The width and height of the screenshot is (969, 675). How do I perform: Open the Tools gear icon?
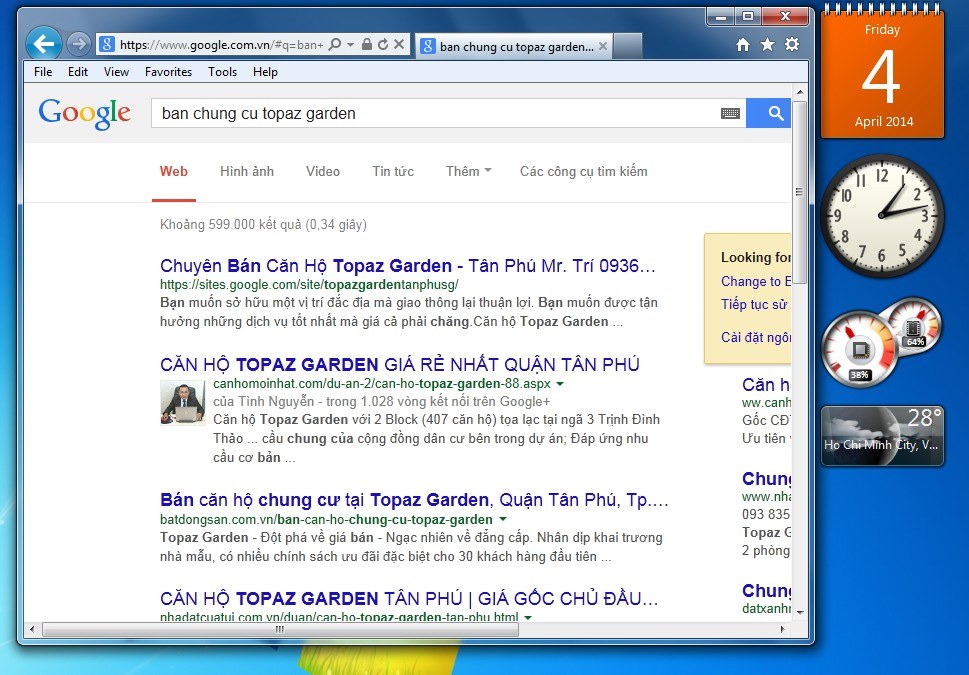tap(792, 45)
